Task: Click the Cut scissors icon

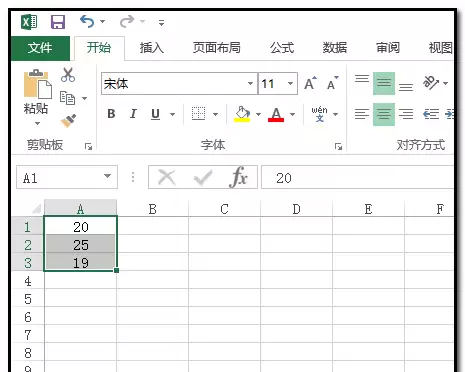Action: [68, 75]
